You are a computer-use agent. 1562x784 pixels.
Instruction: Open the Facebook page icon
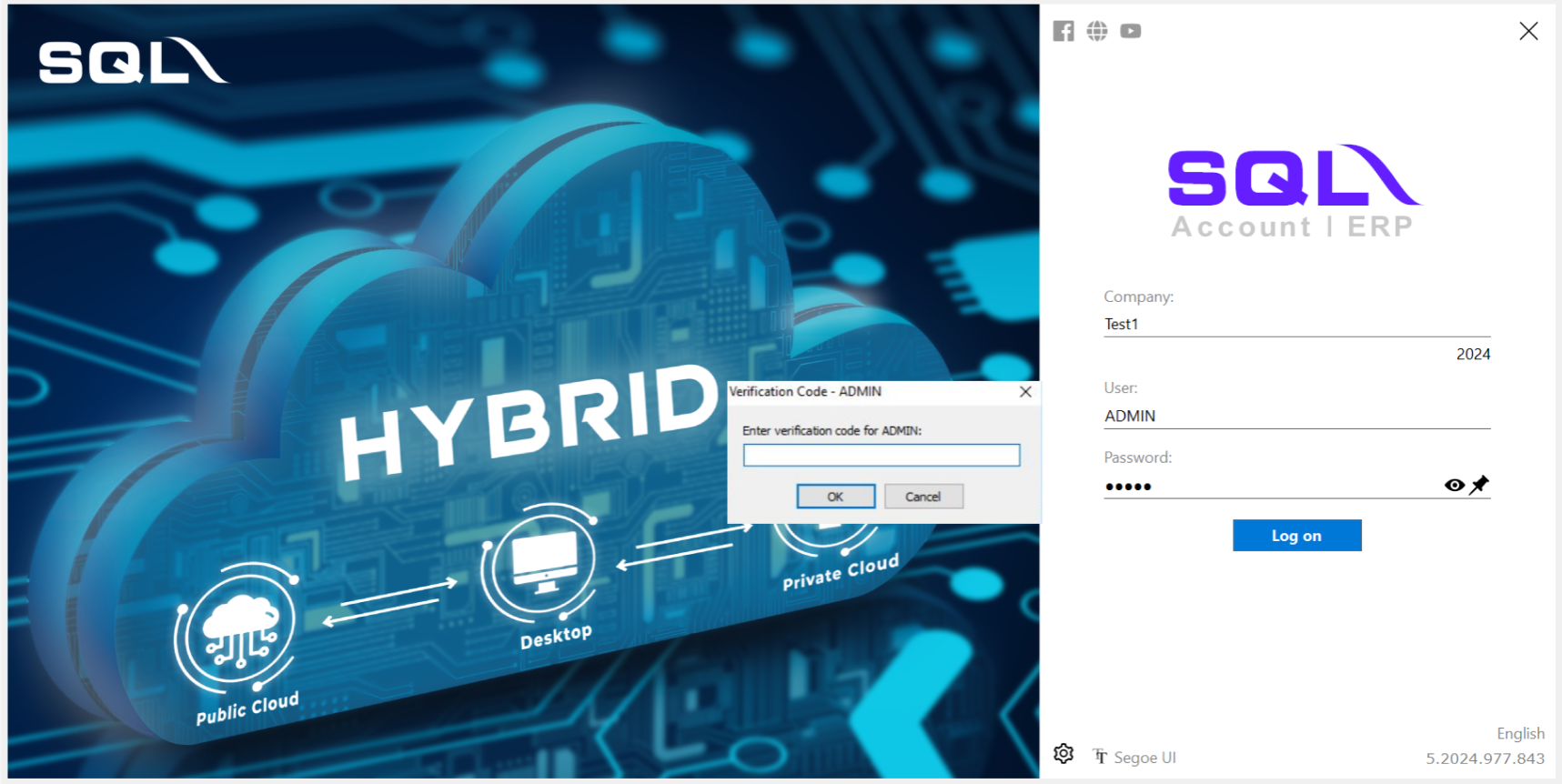[x=1063, y=31]
